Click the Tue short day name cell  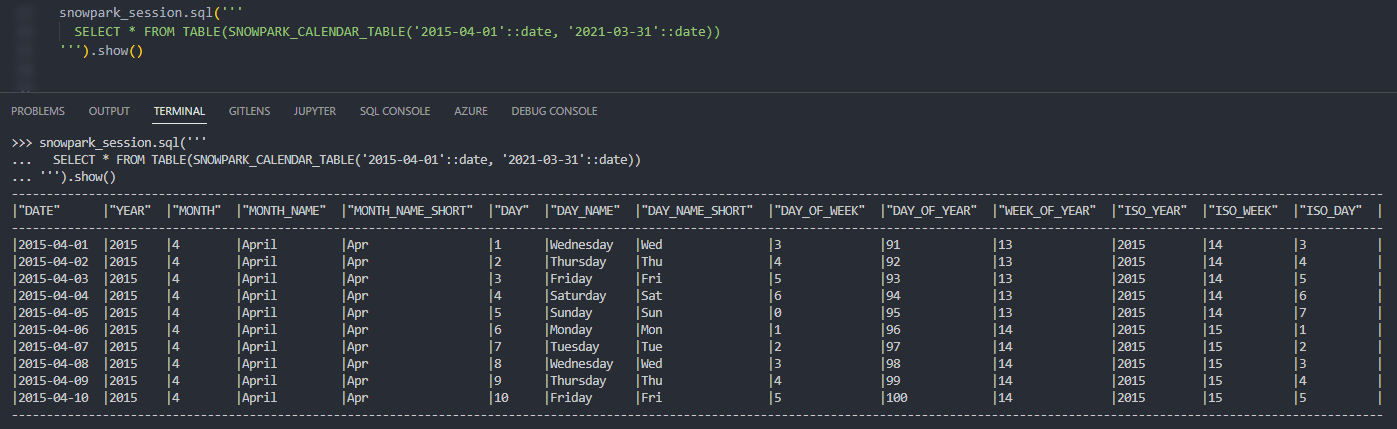tap(650, 346)
